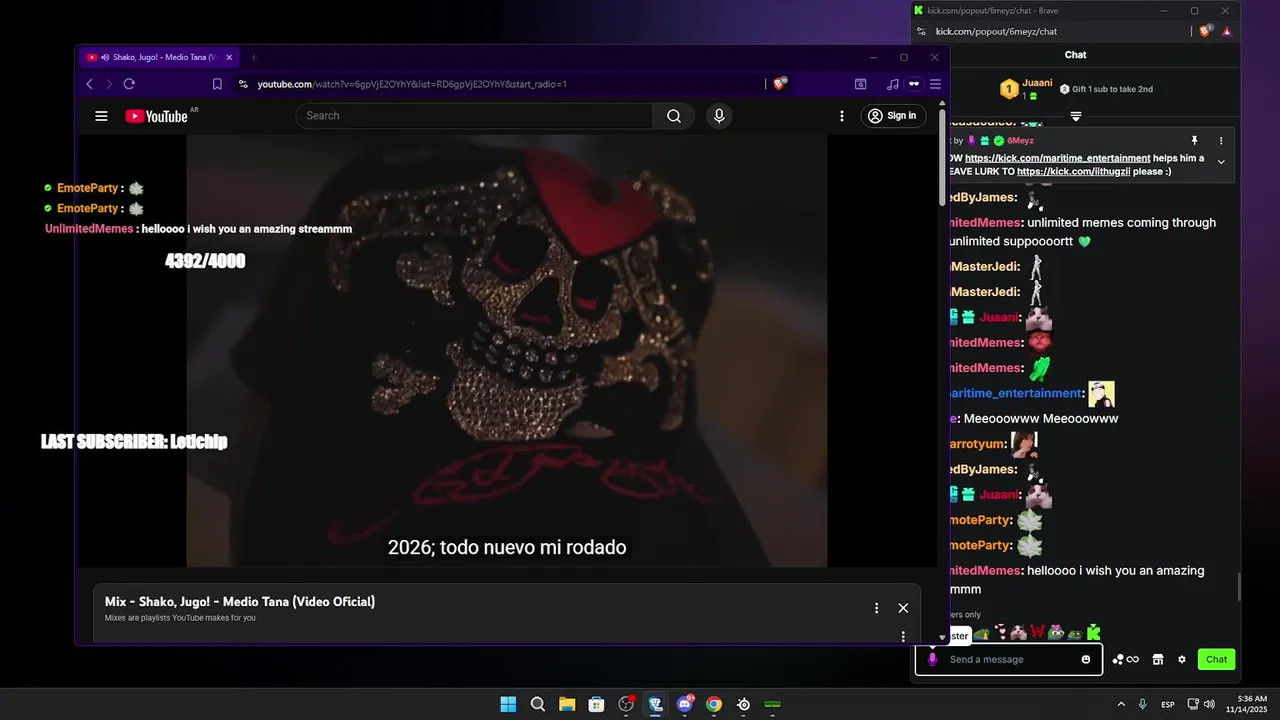This screenshot has width=1280, height=720.
Task: Open a new tab in YouTube window
Action: 253,57
